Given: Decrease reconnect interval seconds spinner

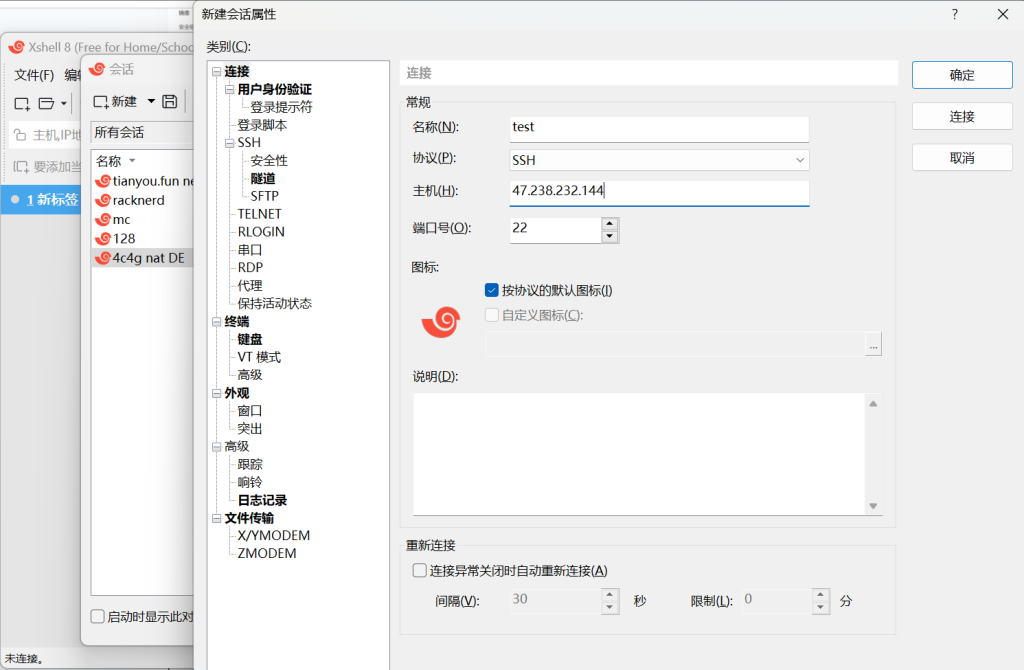Looking at the screenshot, I should coord(609,607).
